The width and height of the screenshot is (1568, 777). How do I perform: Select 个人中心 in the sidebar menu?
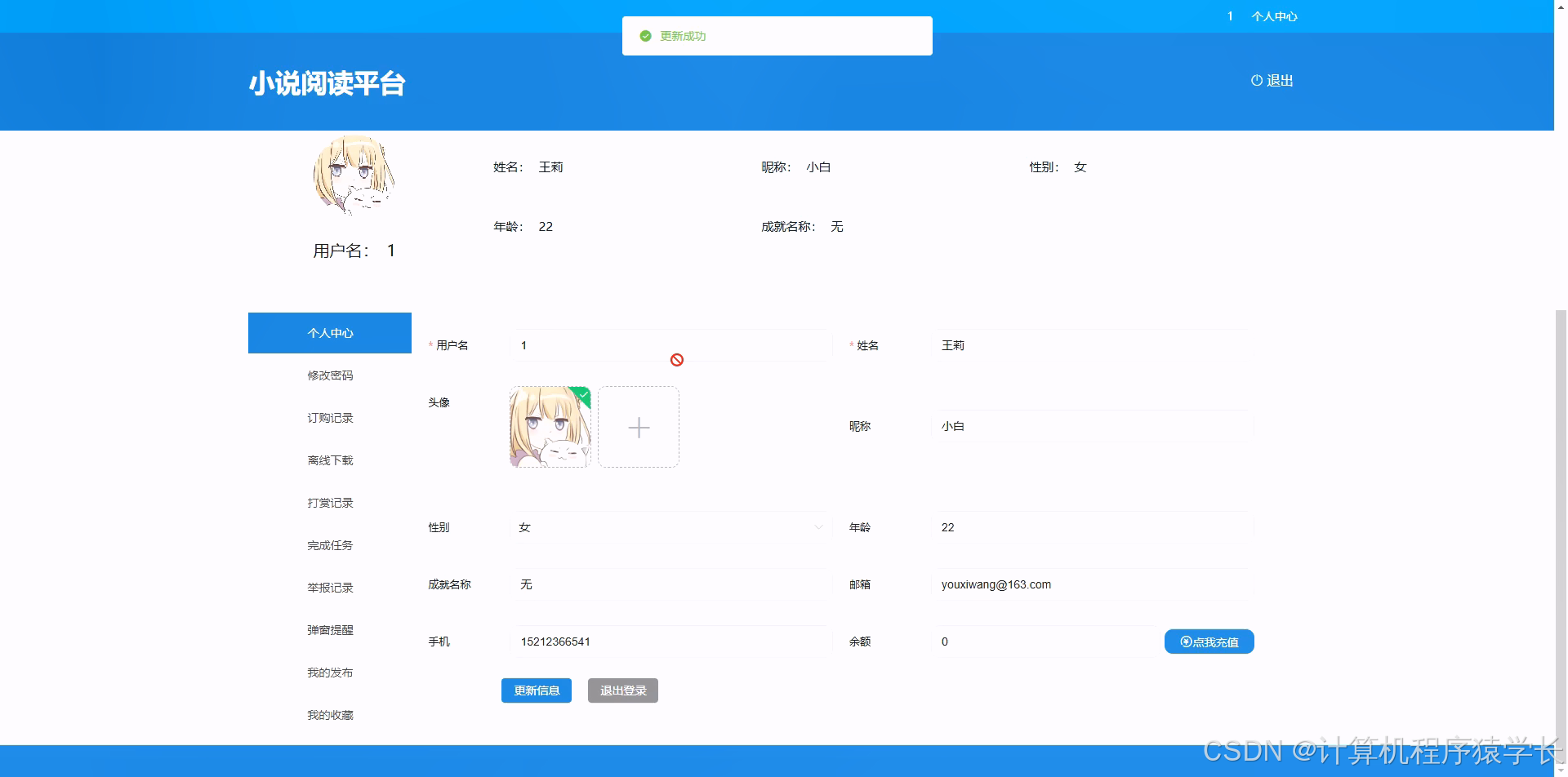[330, 333]
